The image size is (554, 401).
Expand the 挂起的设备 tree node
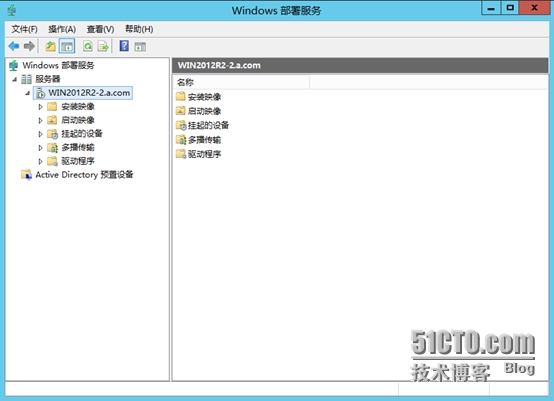(40, 134)
